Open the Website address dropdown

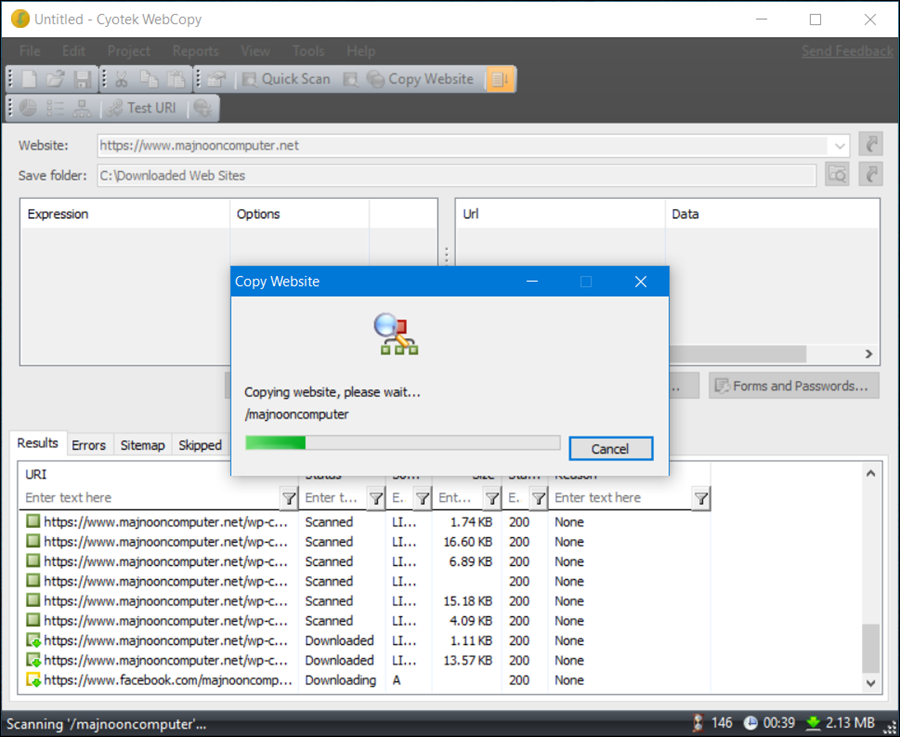pyautogui.click(x=840, y=145)
